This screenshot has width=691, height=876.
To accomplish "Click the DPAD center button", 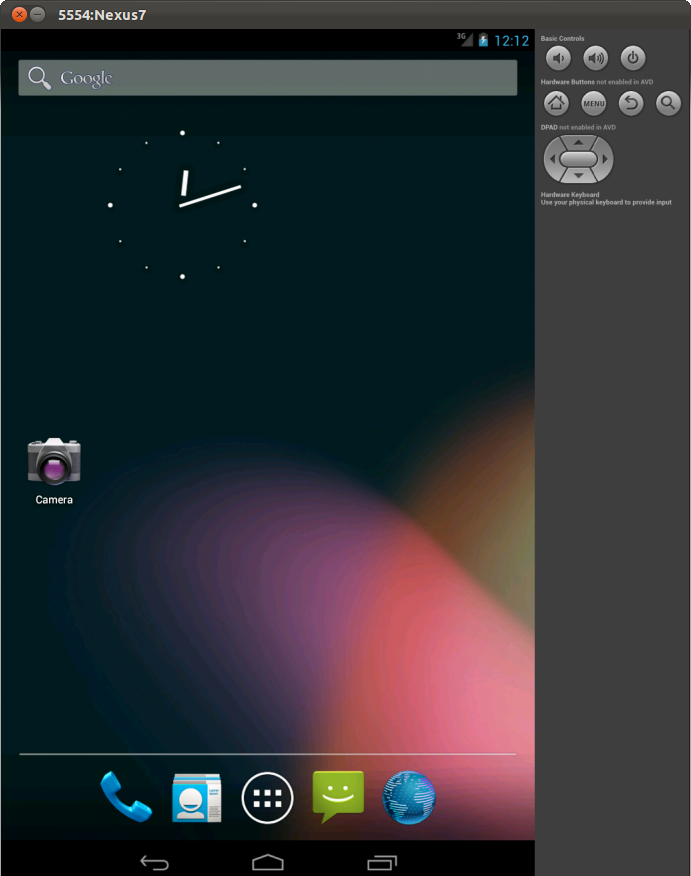I will (x=579, y=159).
